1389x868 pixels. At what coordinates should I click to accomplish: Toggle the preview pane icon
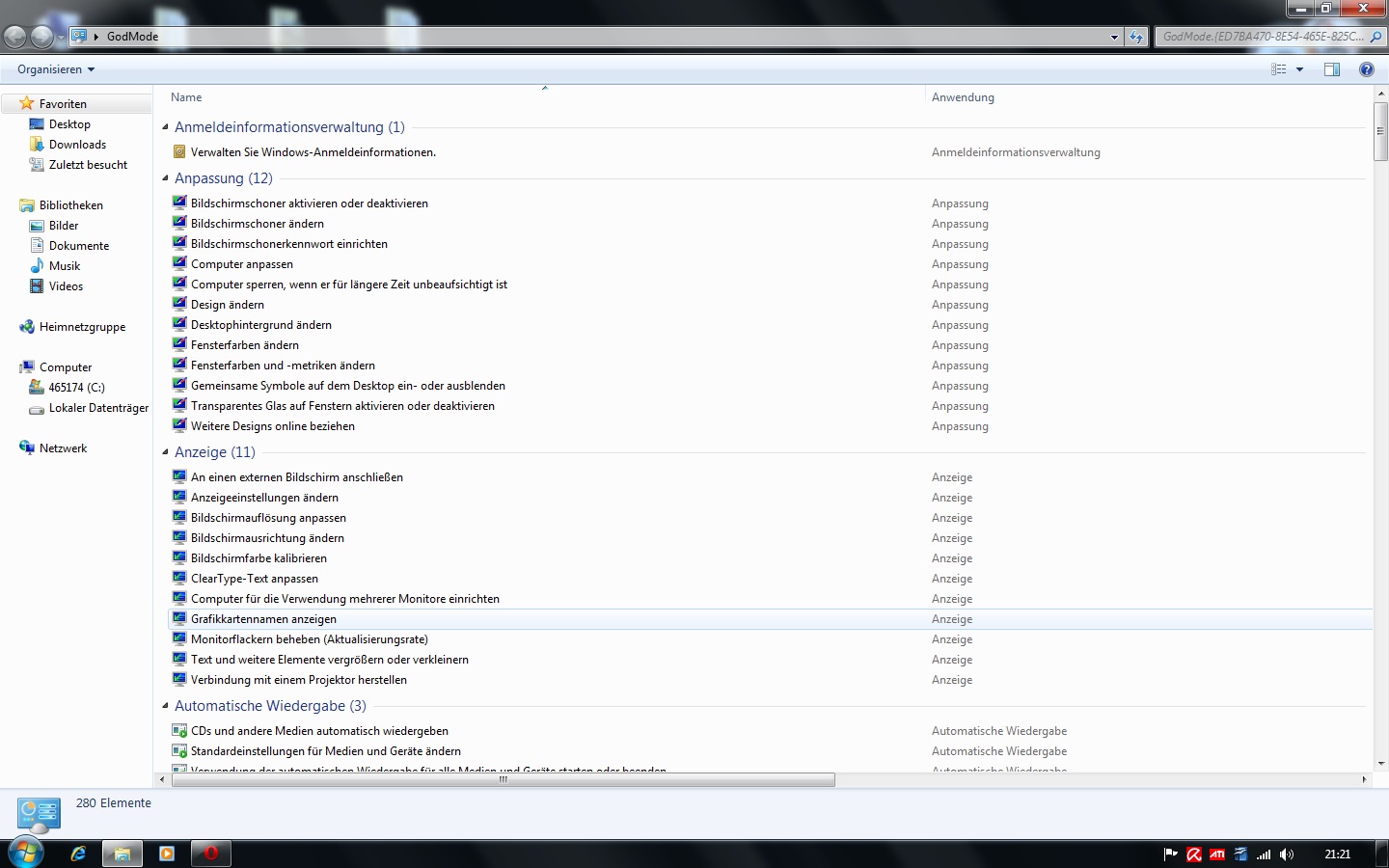coord(1332,69)
